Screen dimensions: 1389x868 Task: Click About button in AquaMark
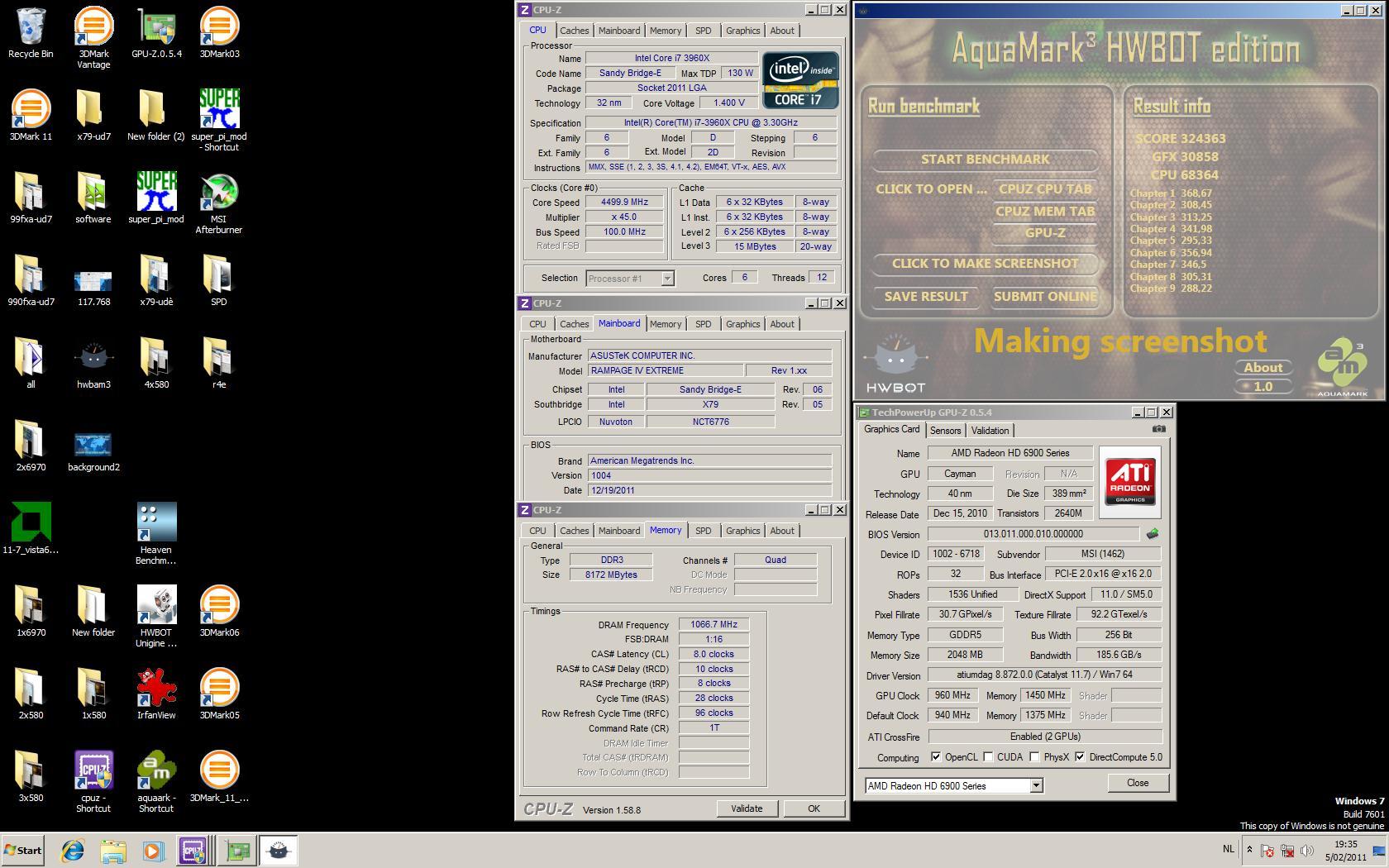[x=1263, y=368]
